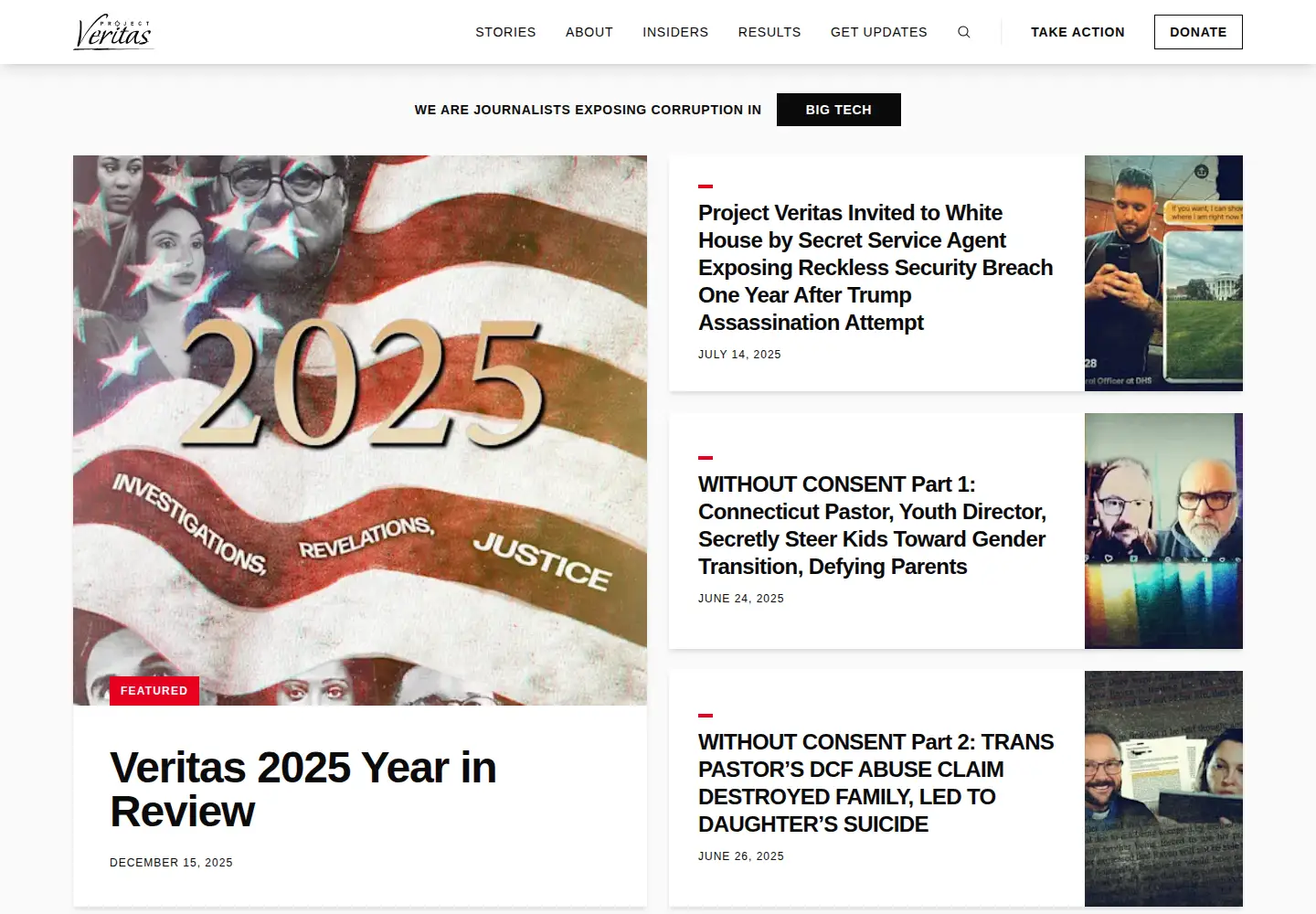
Task: Click the June 24, 2025 date
Action: 741,599
